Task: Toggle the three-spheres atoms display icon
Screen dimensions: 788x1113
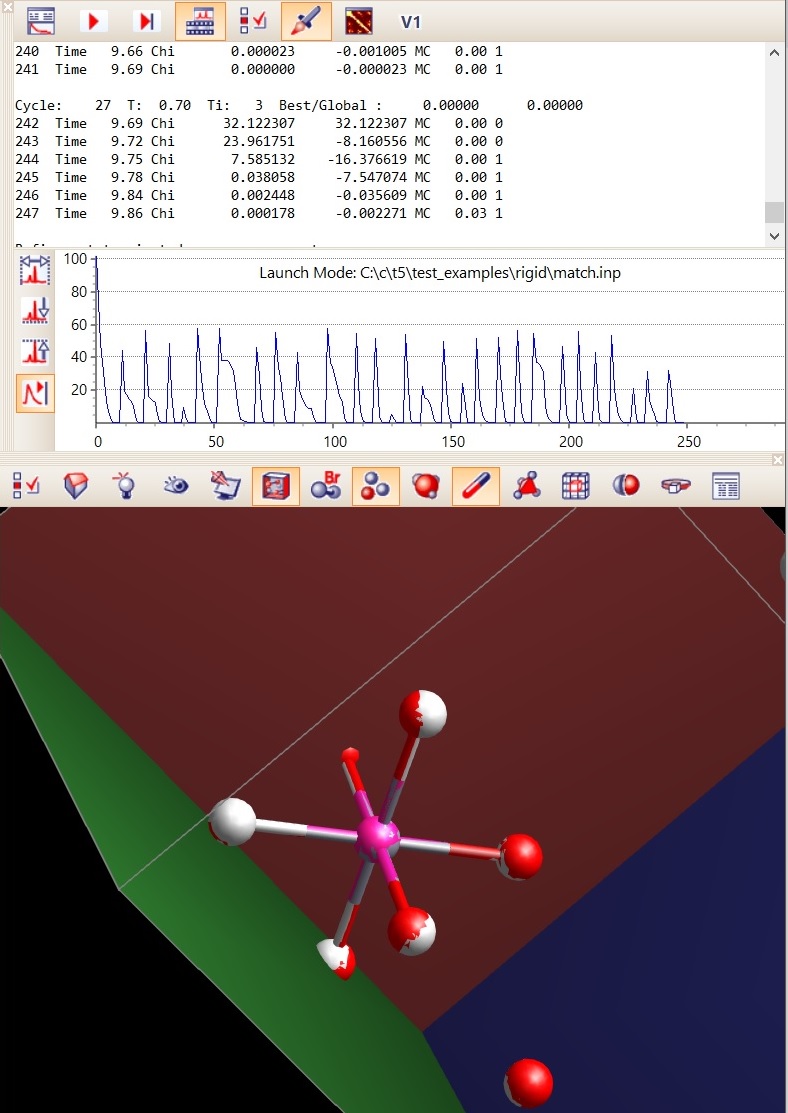Action: [x=376, y=486]
